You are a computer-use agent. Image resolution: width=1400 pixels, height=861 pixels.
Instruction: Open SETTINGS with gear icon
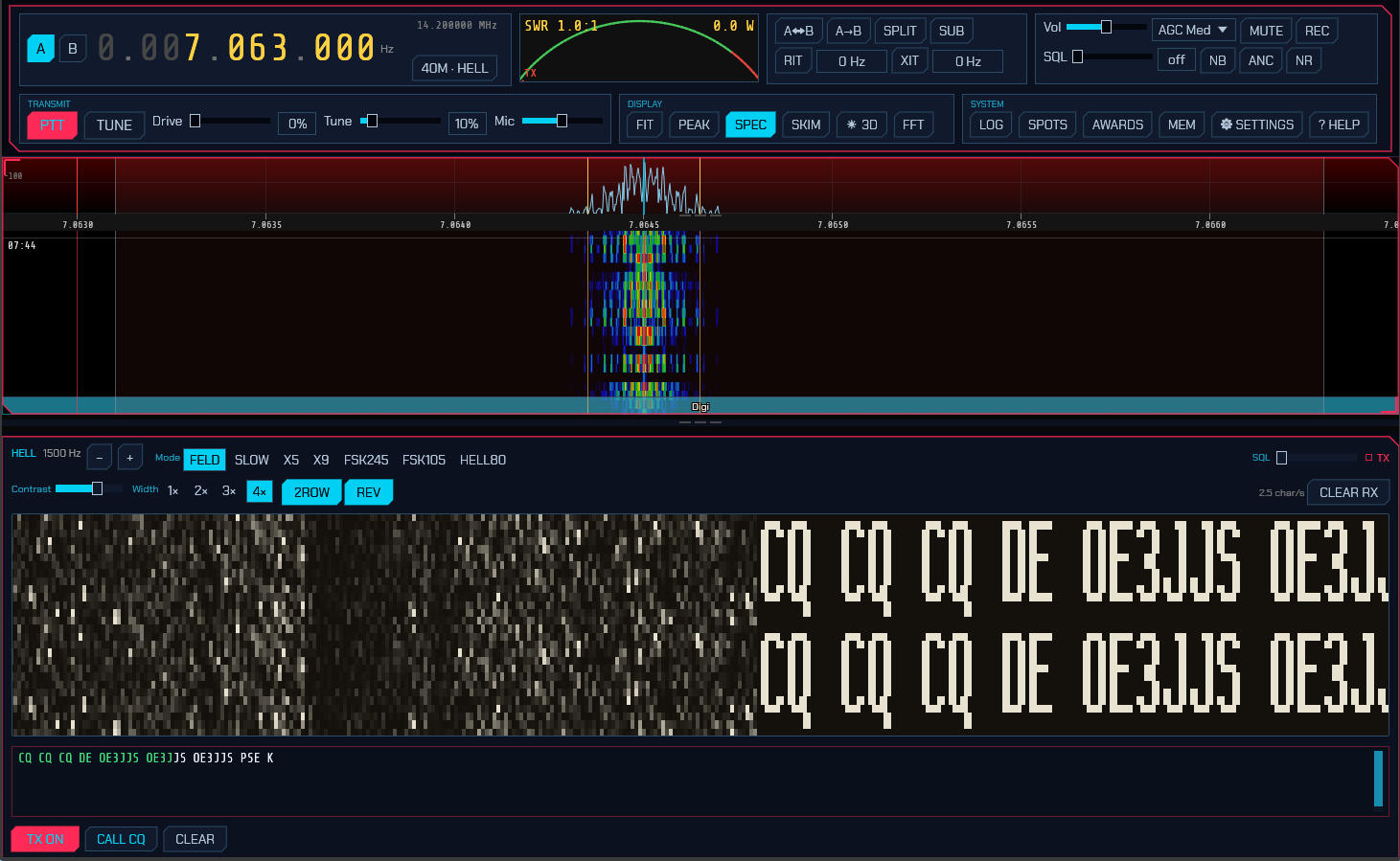point(1256,125)
